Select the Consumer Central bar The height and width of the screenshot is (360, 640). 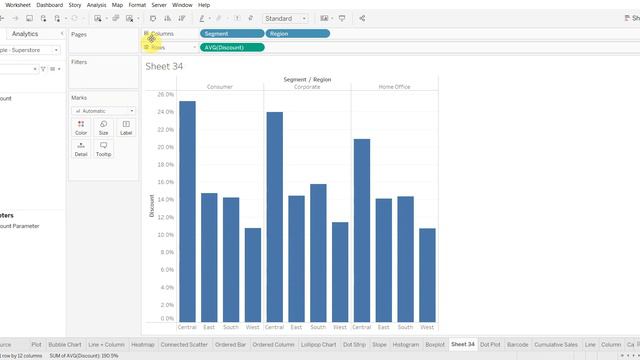point(187,211)
